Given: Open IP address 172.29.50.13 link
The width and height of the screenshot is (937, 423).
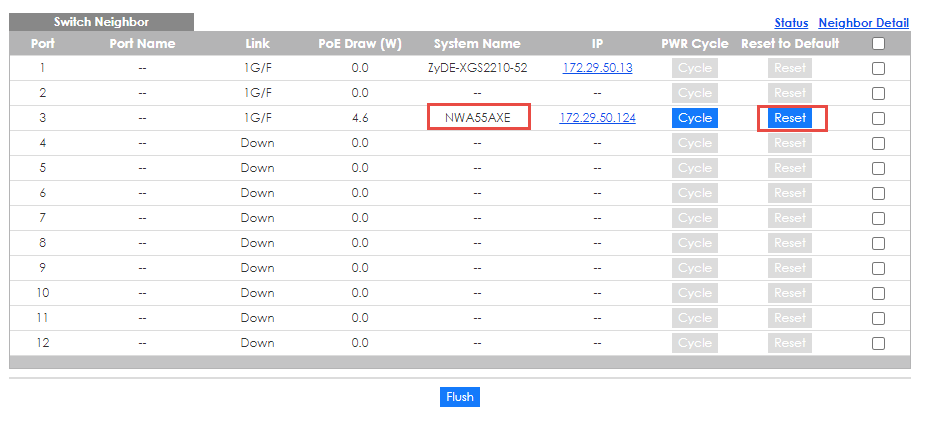Looking at the screenshot, I should click(597, 68).
